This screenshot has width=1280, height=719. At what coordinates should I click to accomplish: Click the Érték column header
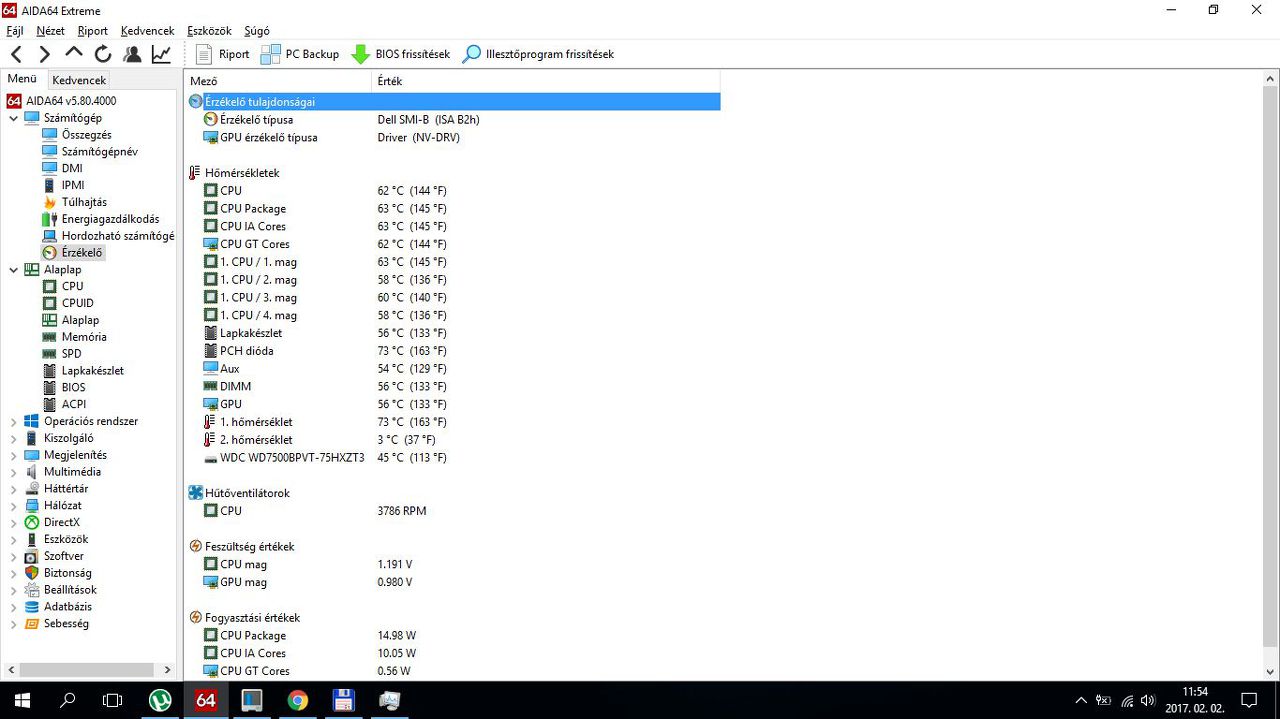(x=545, y=81)
